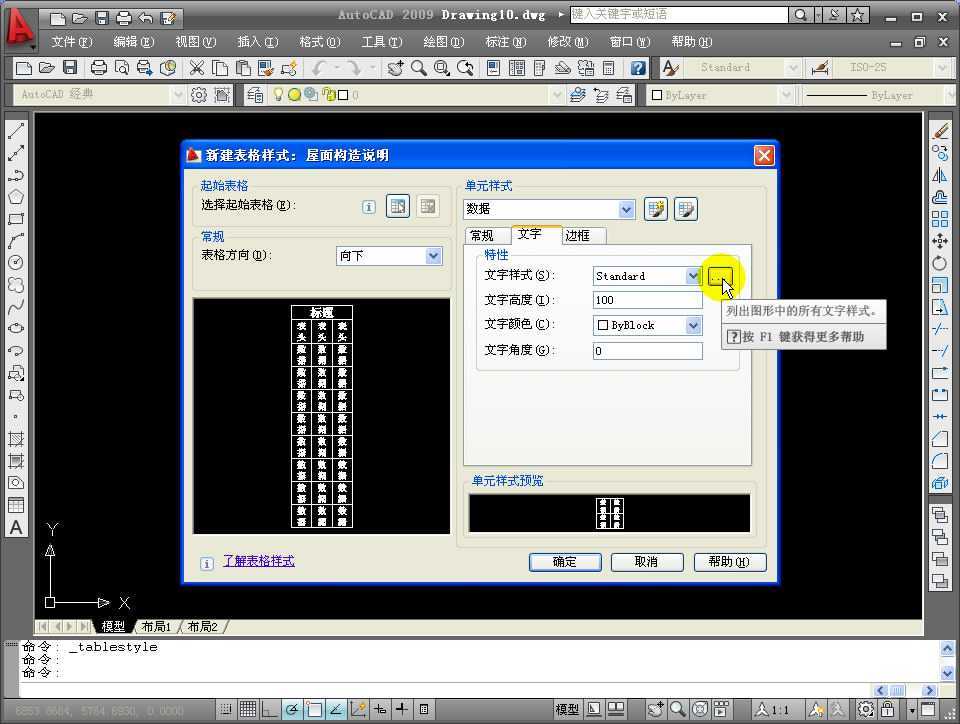Open the QuickCalc calculator icon
Screen dimensions: 960x724
pos(609,67)
